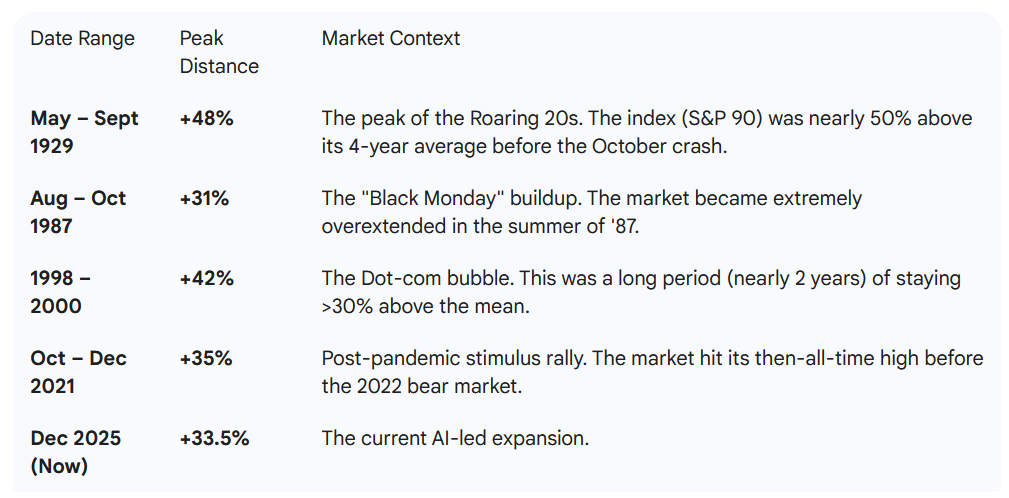
Task: Click the Peak Distance column header
Action: (x=219, y=52)
